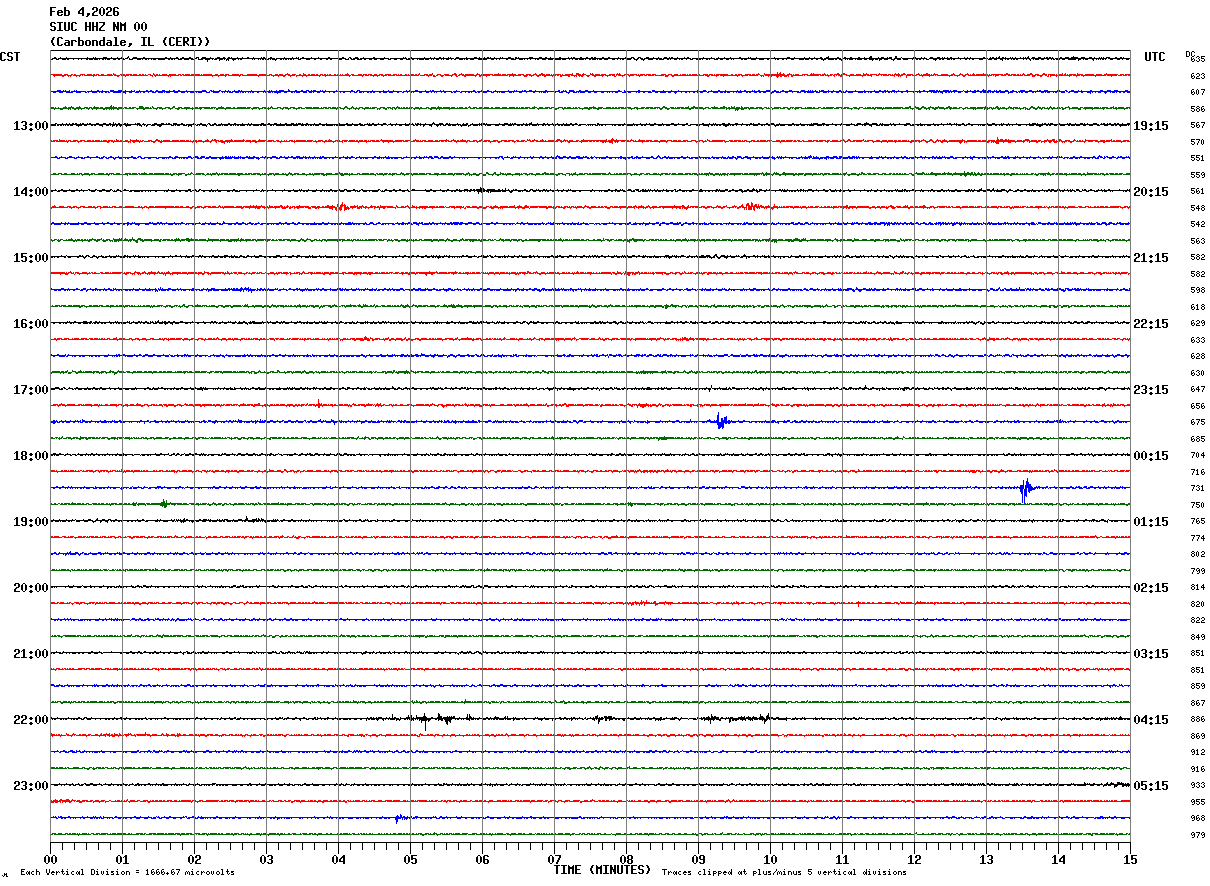Viewport: 1210px width, 886px height.
Task: Click the 22:15 UTC time label
Action: pos(1151,323)
